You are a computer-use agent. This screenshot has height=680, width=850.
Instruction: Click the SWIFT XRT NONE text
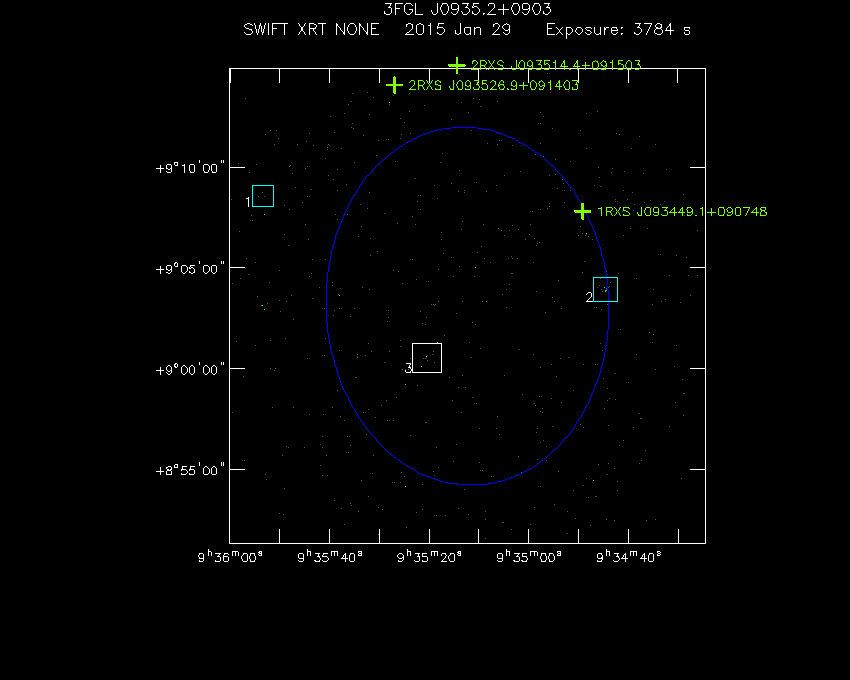[311, 29]
